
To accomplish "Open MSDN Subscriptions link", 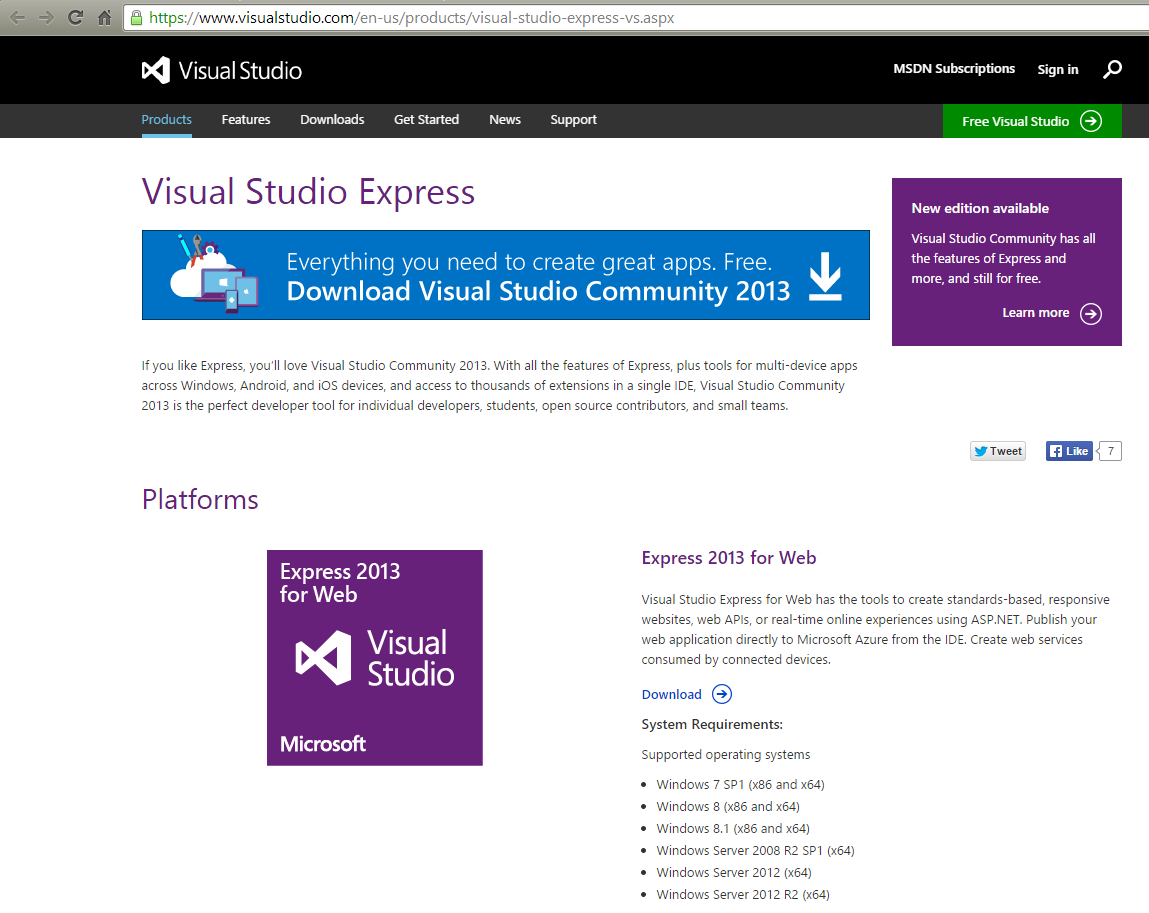I will click(x=954, y=69).
